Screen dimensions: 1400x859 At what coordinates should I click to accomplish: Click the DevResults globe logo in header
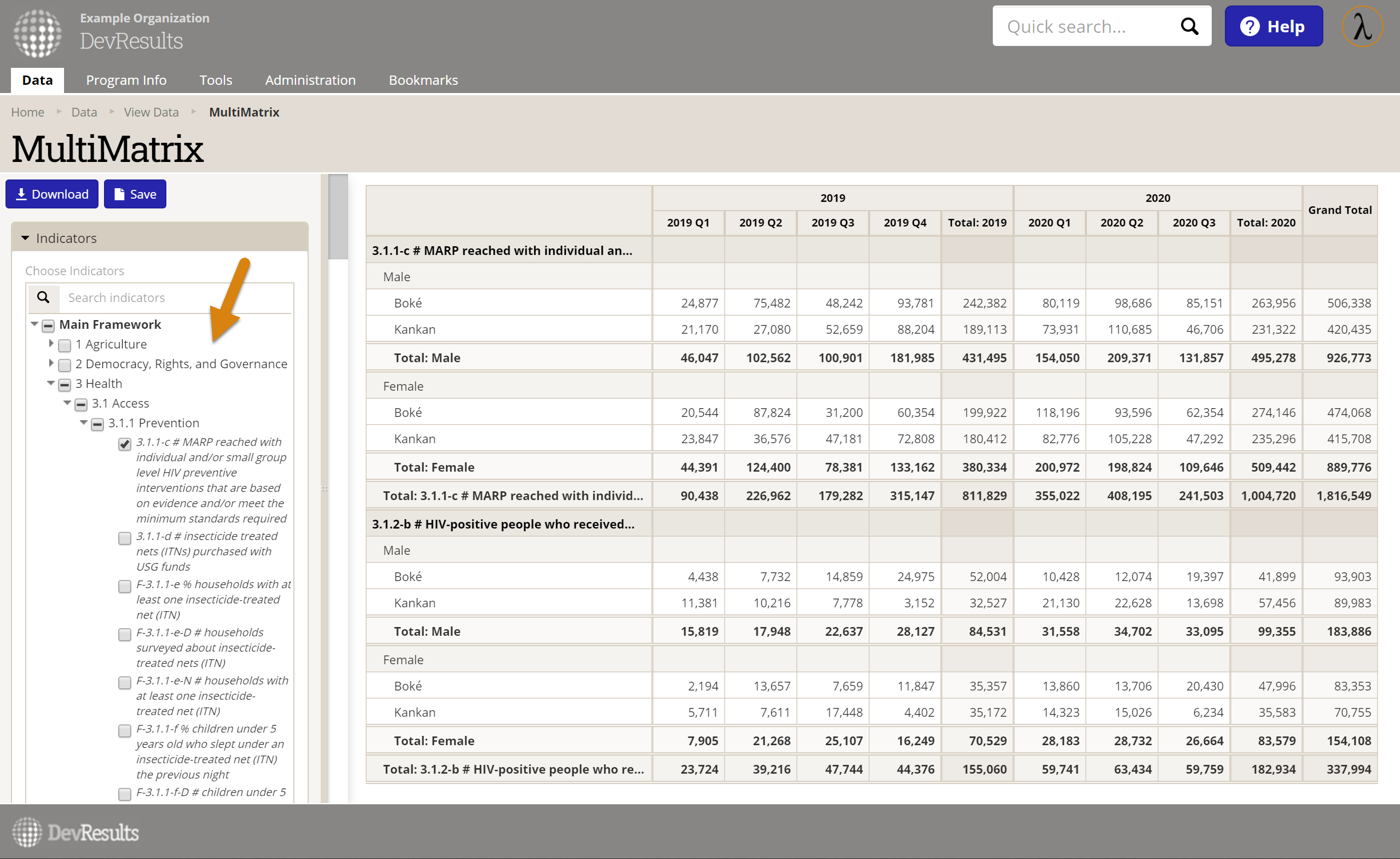click(38, 33)
